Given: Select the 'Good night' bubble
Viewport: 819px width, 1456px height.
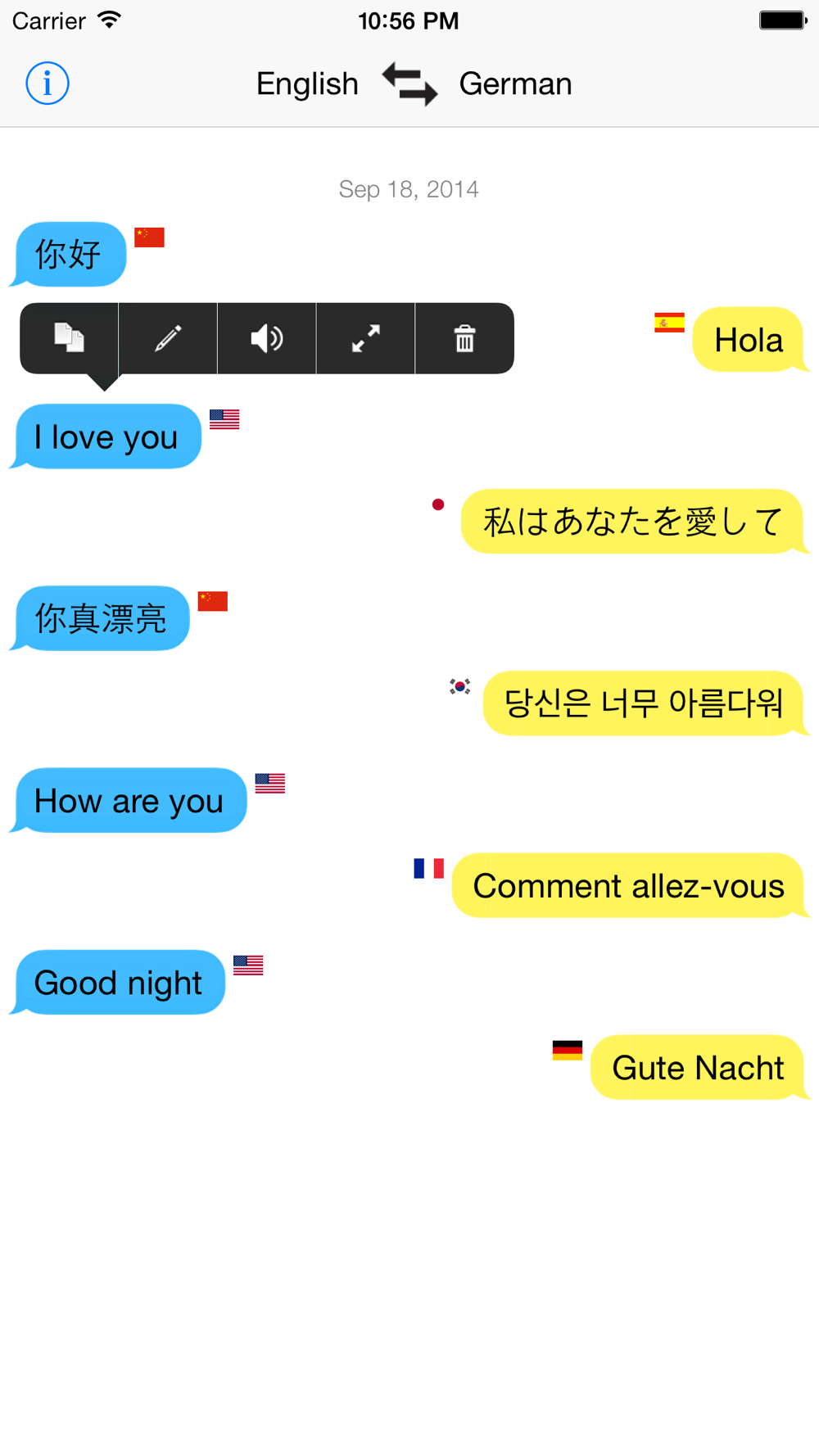Looking at the screenshot, I should 118,982.
